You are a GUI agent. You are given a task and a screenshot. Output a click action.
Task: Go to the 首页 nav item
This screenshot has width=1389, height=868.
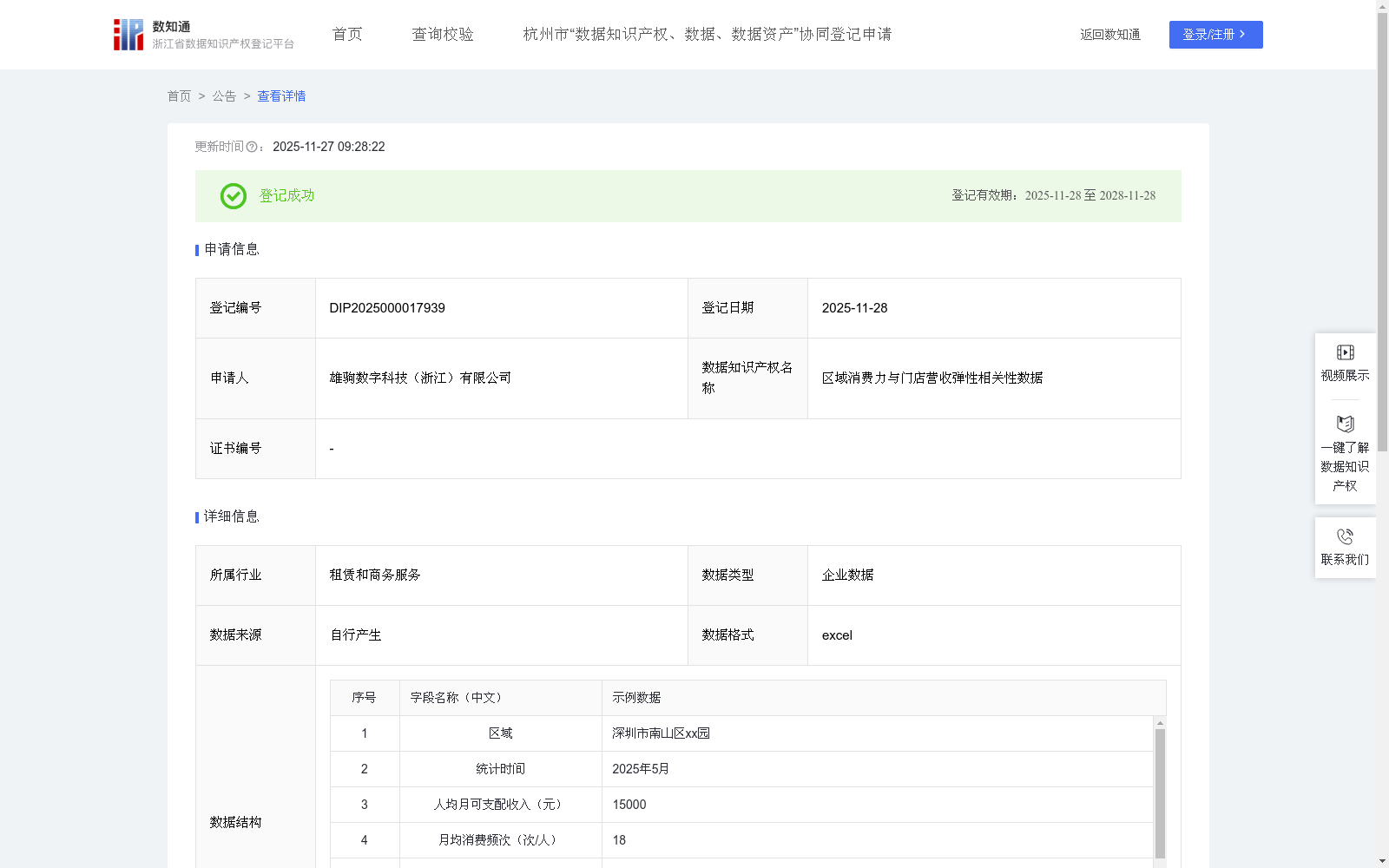pos(347,35)
